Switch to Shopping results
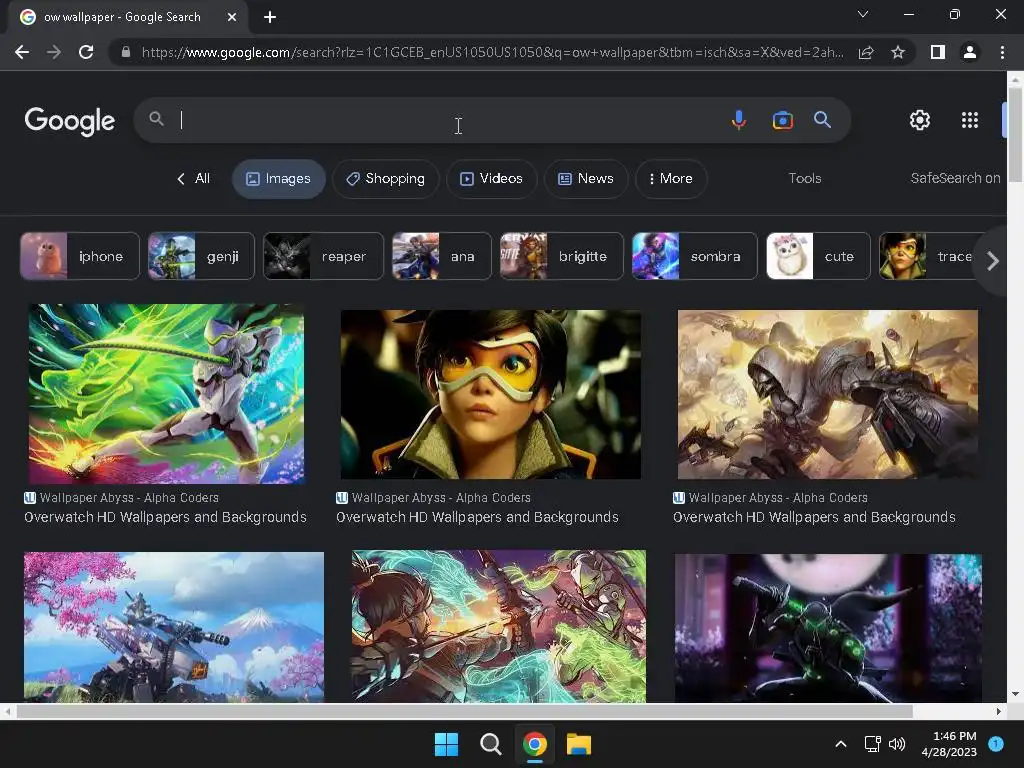 click(x=386, y=178)
